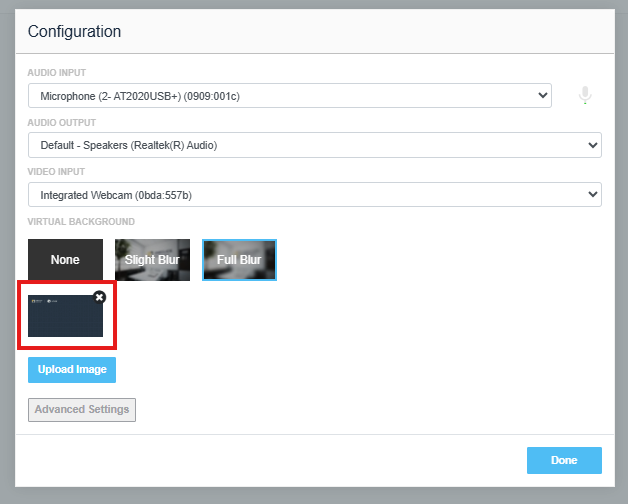Screen dimensions: 628x504
Task: Remove the uploaded background image
Action: (99, 297)
